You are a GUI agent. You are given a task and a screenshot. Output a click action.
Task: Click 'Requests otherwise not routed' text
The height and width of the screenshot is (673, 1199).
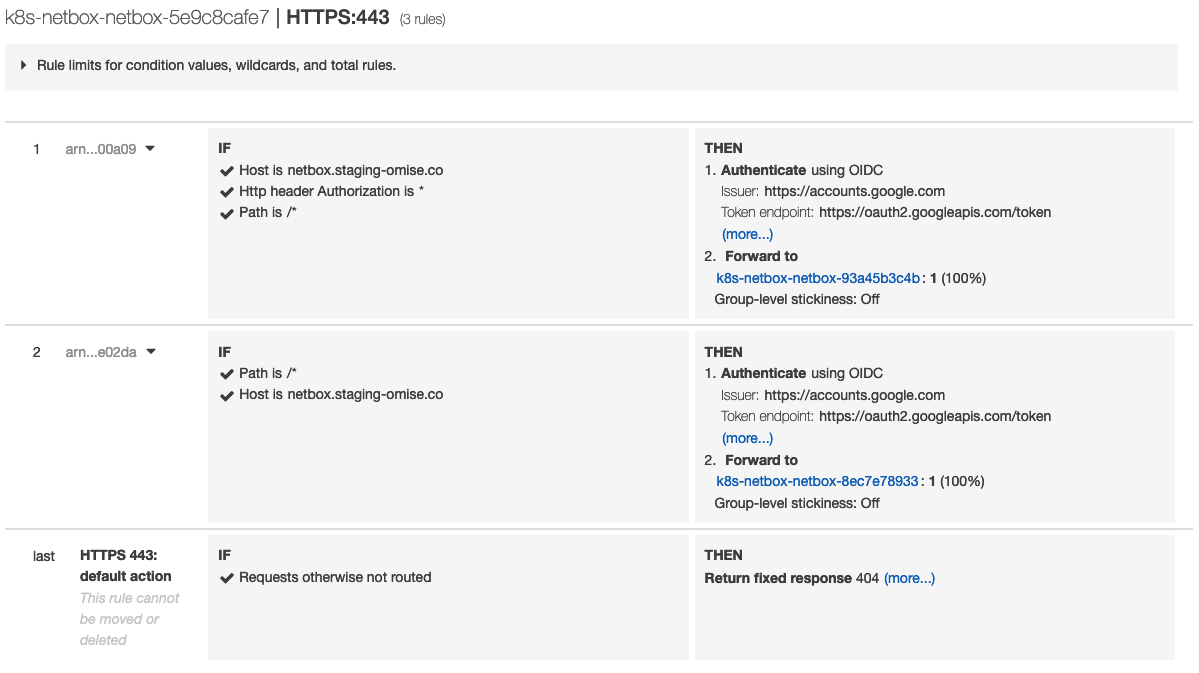click(x=335, y=577)
